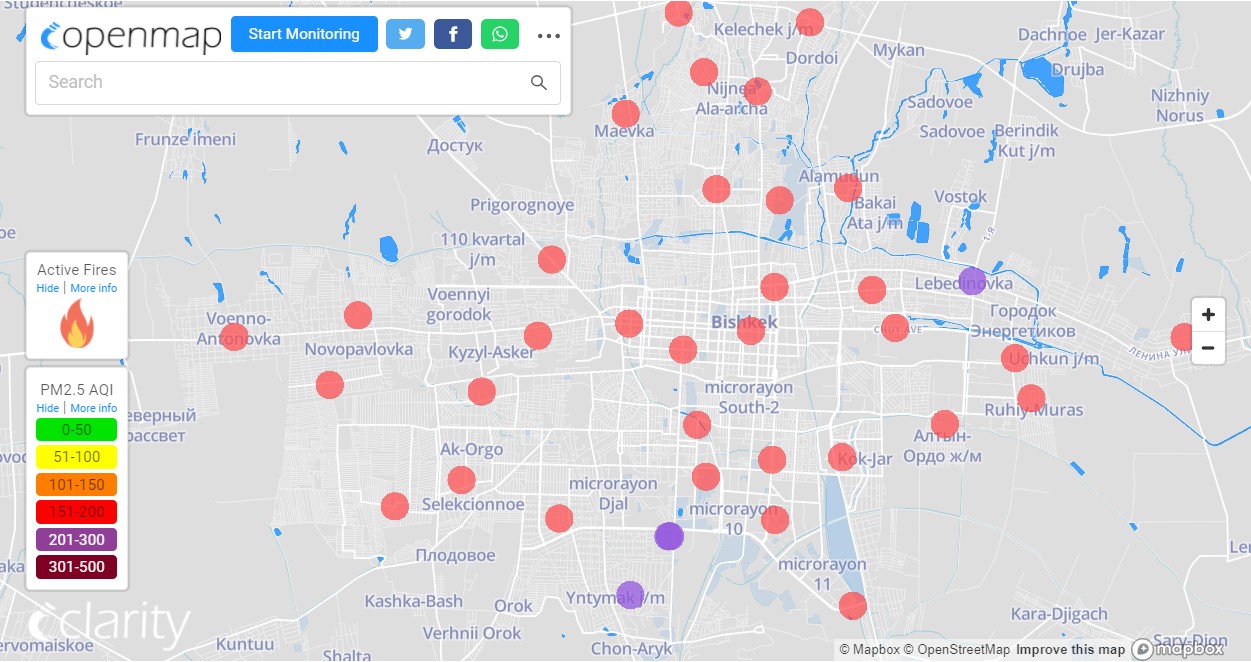Click the Mapbox logo
Viewport: 1251px width, 662px height.
pos(1180,649)
